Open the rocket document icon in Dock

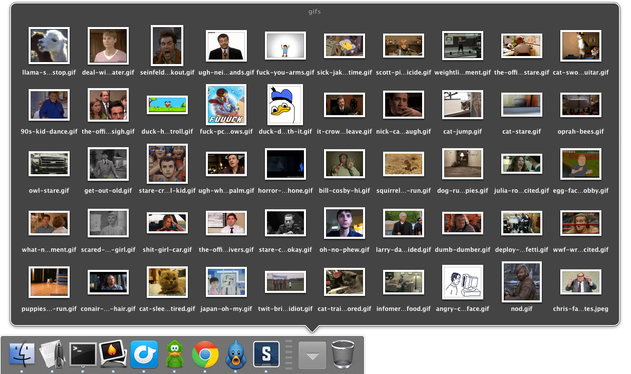pyautogui.click(x=52, y=354)
